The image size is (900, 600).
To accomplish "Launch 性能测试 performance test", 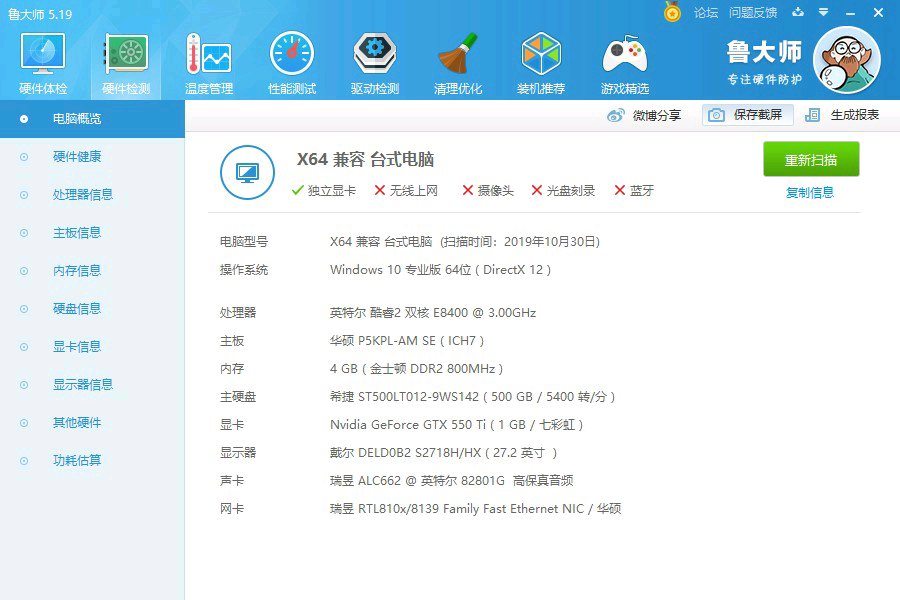I will click(292, 63).
